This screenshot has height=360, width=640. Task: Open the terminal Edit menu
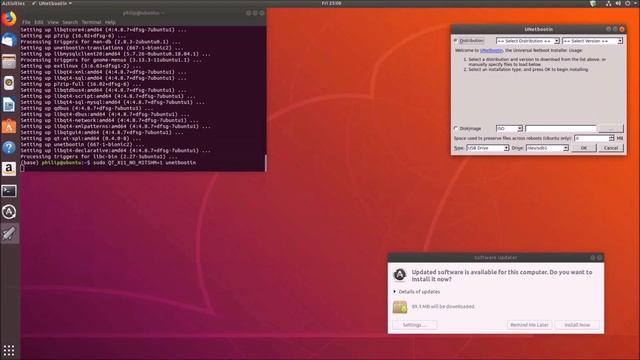coord(39,22)
